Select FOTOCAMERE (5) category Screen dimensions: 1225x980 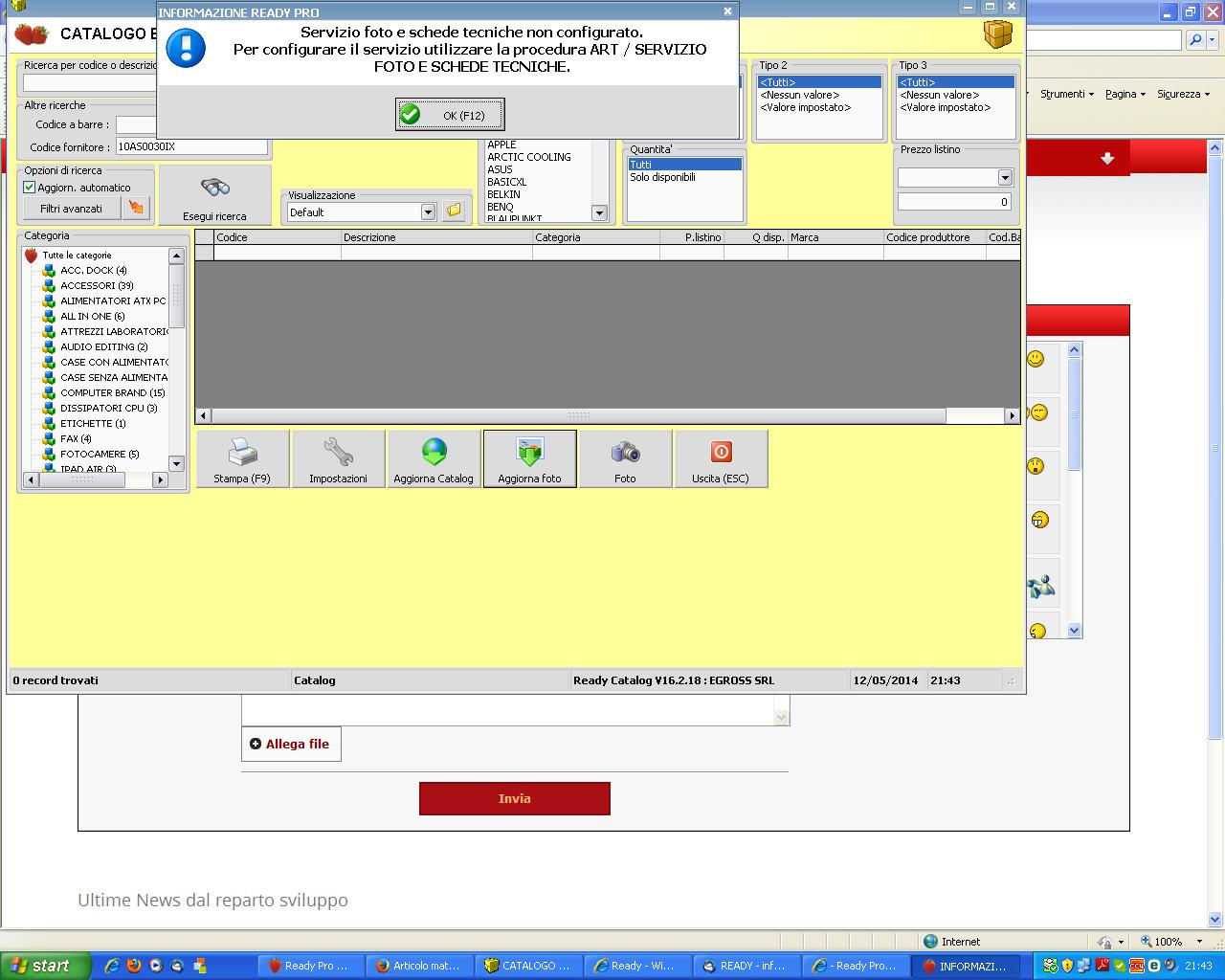click(x=100, y=454)
